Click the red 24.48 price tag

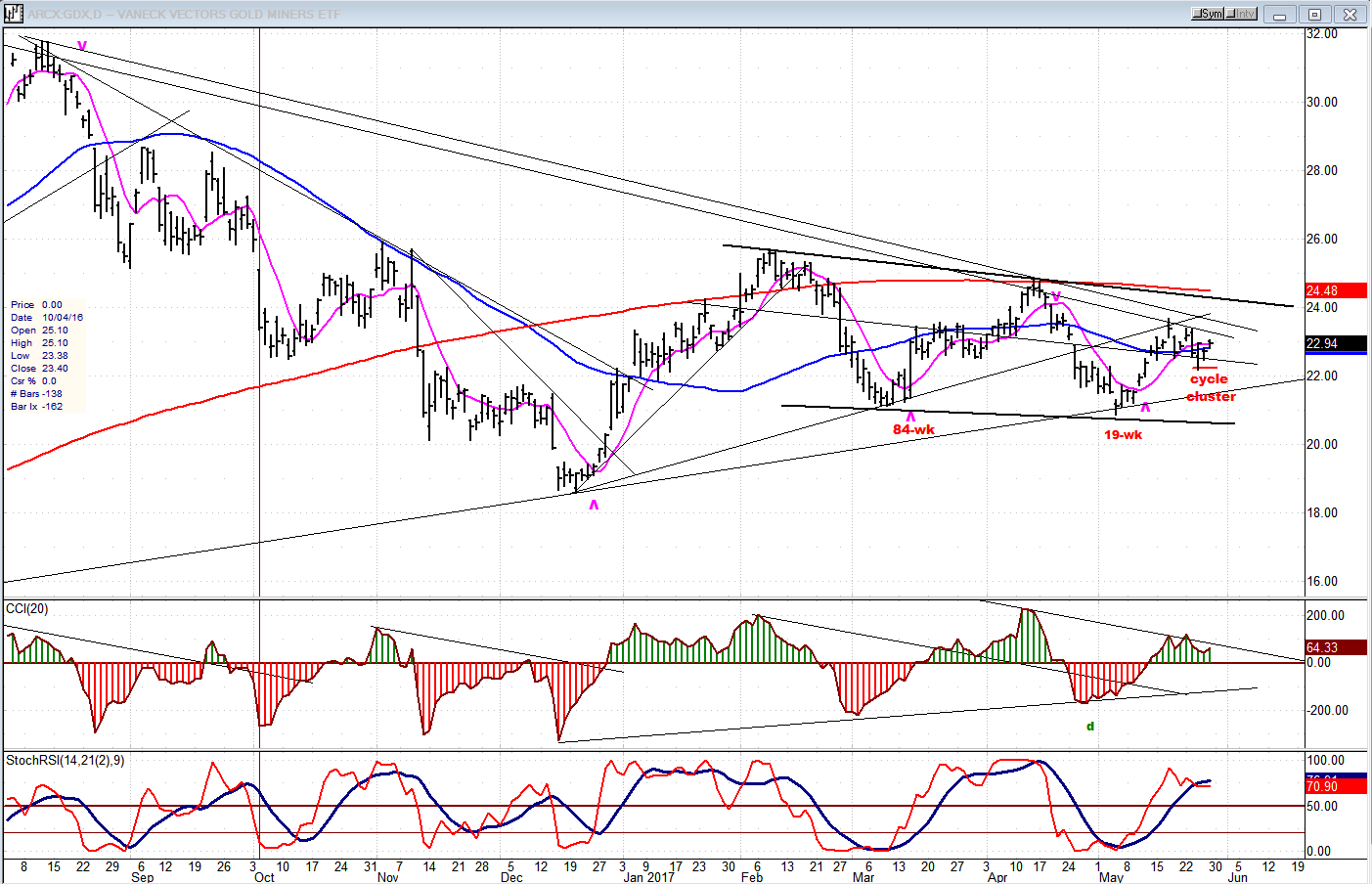tap(1335, 290)
